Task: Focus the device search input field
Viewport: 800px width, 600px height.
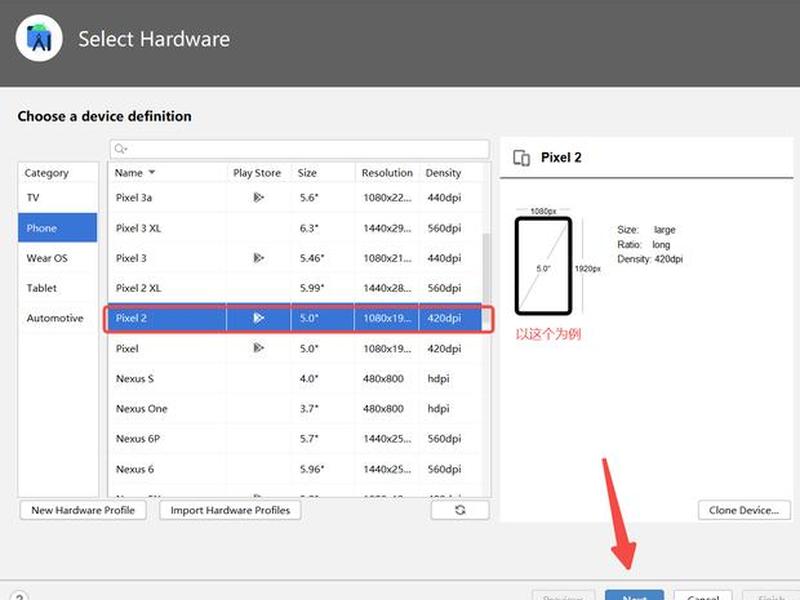Action: pyautogui.click(x=299, y=149)
